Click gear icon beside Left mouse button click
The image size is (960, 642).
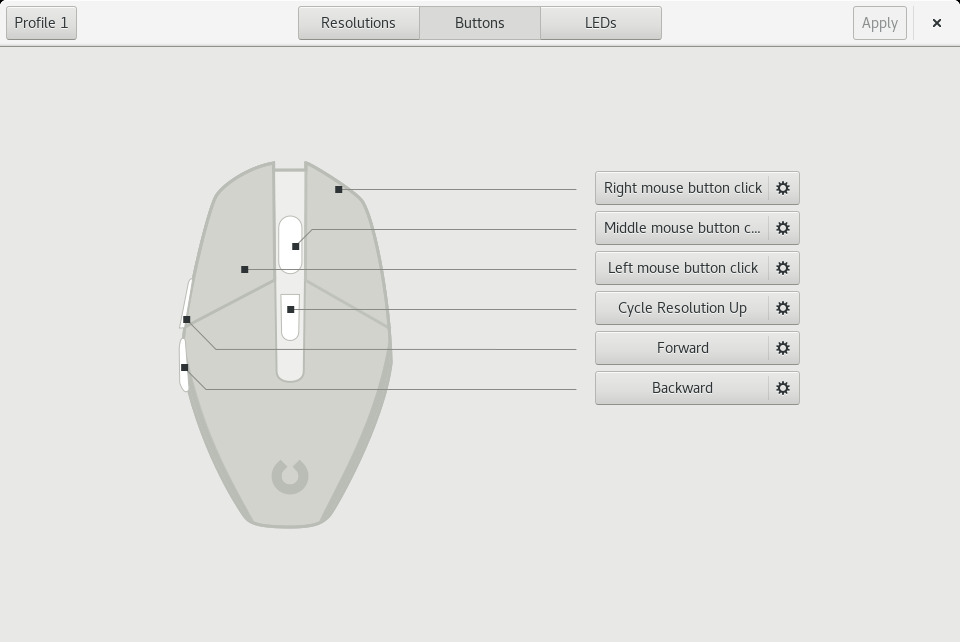coord(783,268)
